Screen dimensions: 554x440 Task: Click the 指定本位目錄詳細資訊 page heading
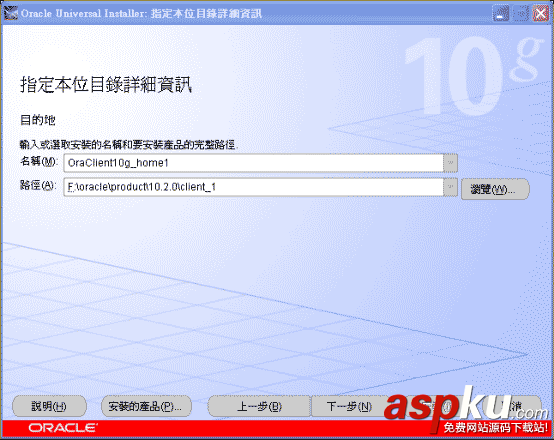click(x=106, y=85)
